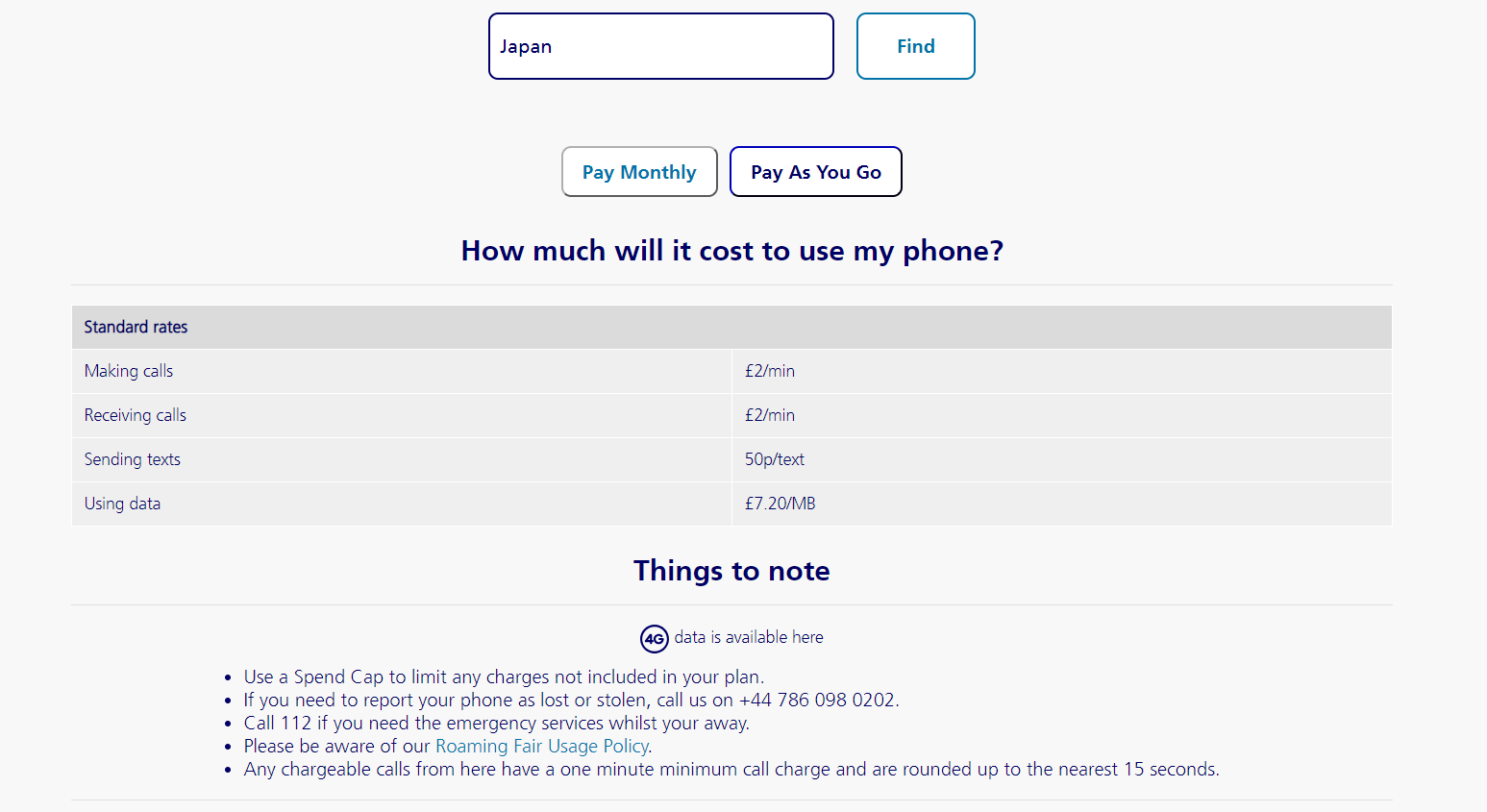Image resolution: width=1487 pixels, height=812 pixels.
Task: Select the Pay As You Go tab
Action: (x=815, y=171)
